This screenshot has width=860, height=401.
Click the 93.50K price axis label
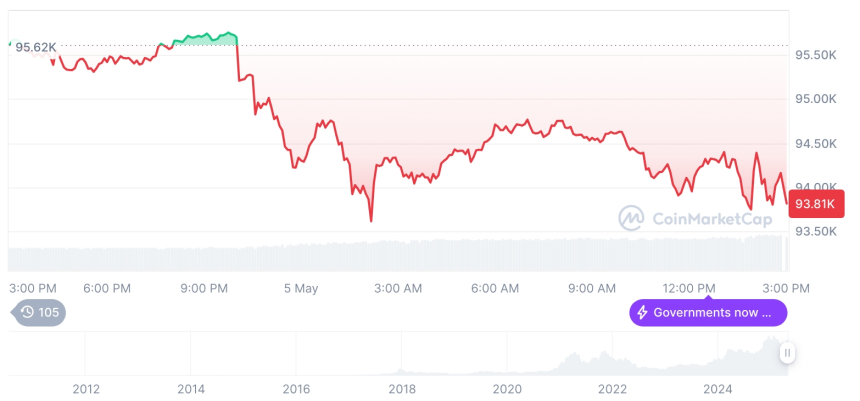click(x=815, y=232)
